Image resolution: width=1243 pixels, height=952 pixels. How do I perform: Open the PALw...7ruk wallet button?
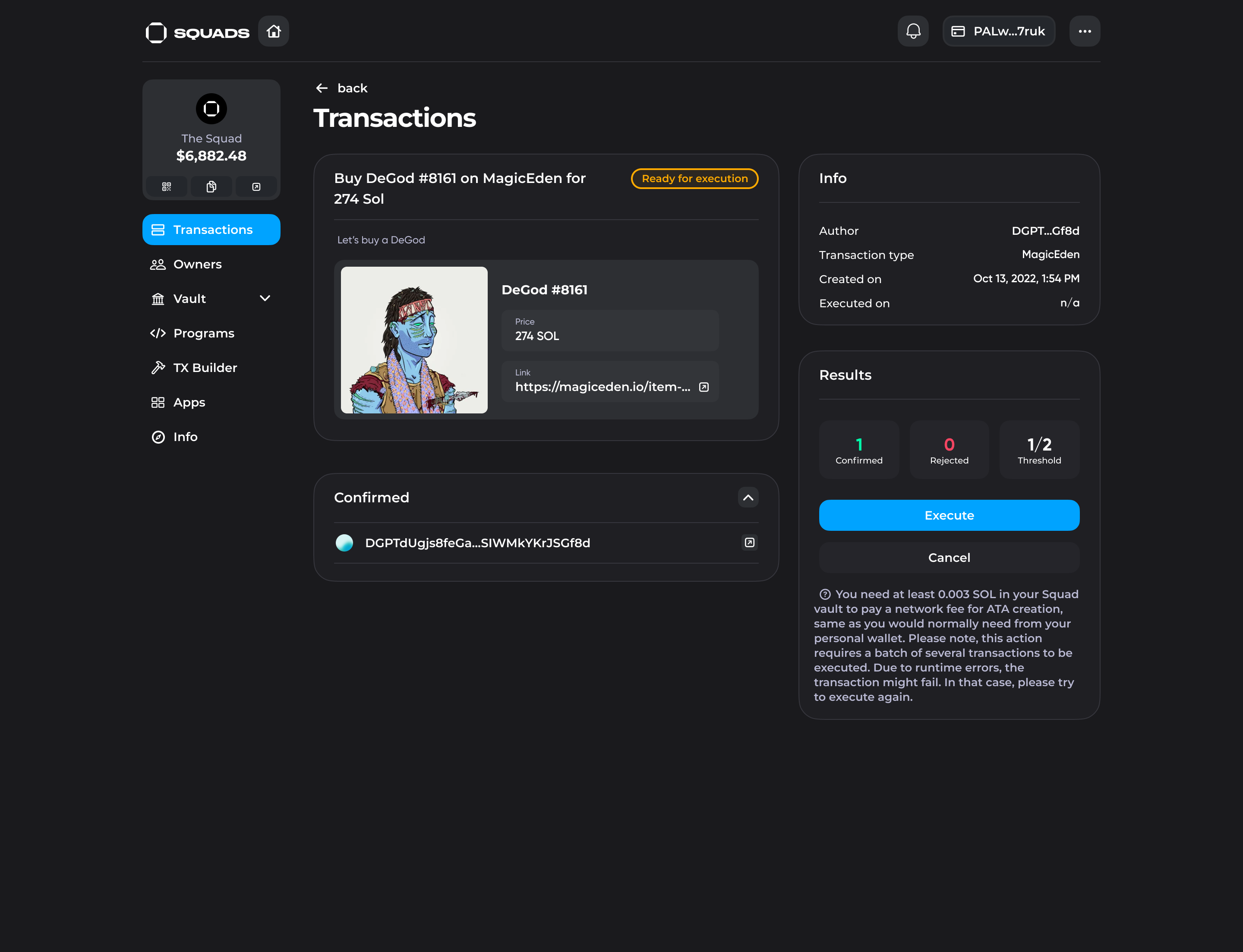point(998,31)
